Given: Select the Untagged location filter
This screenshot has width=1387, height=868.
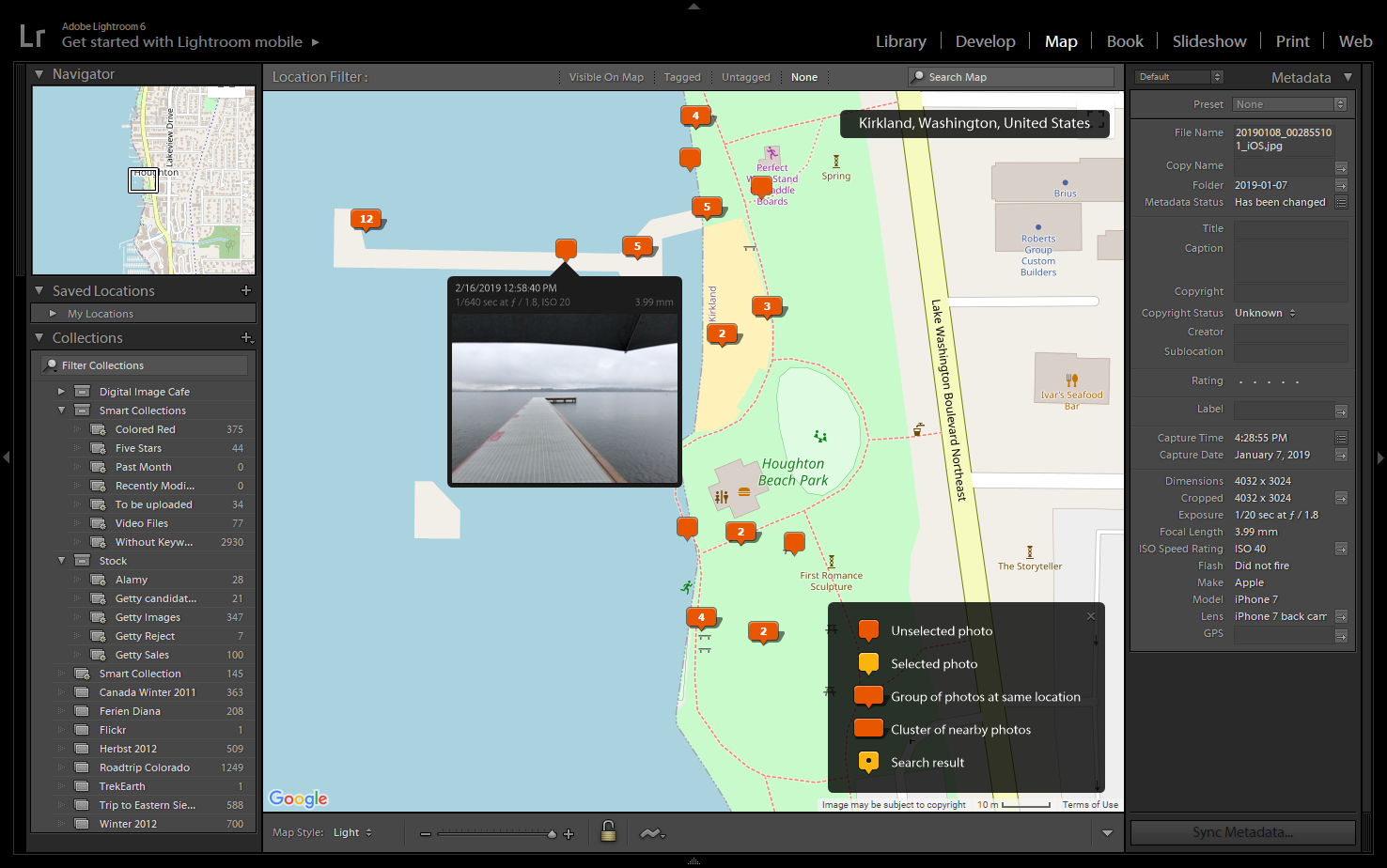Looking at the screenshot, I should click(x=745, y=77).
